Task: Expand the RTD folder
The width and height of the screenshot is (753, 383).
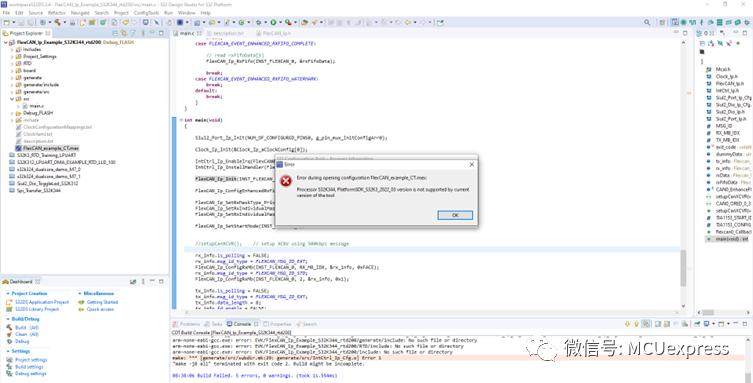Action: [x=12, y=63]
